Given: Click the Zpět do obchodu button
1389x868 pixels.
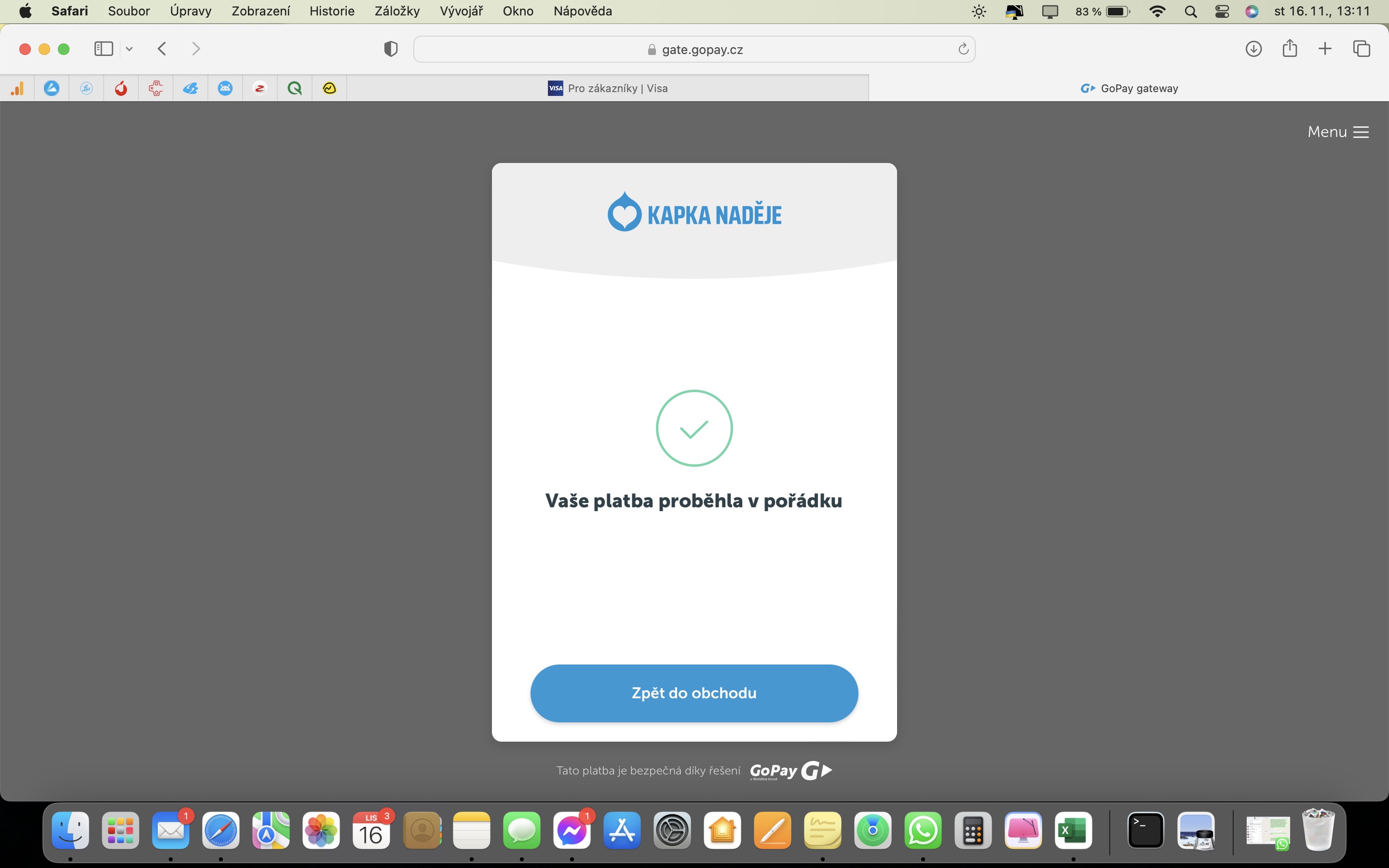Looking at the screenshot, I should (x=694, y=693).
